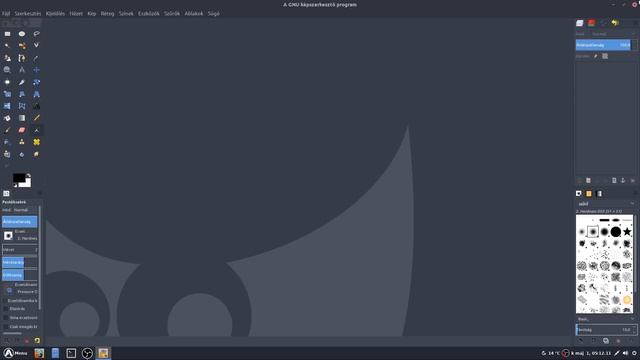Select the Cage Transform tool
Viewport: 640px width, 360px height.
tap(22, 106)
